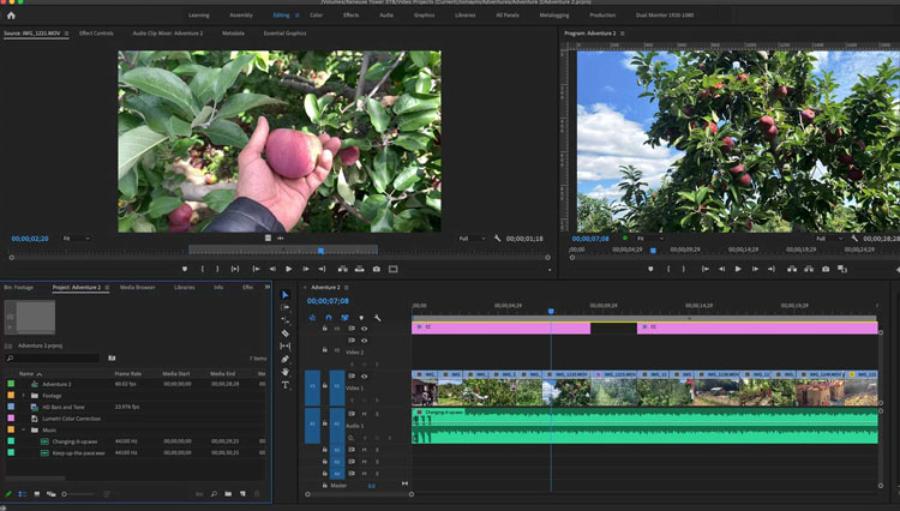The height and width of the screenshot is (511, 900).
Task: Toggle Video 1 track output eye
Action: click(364, 377)
